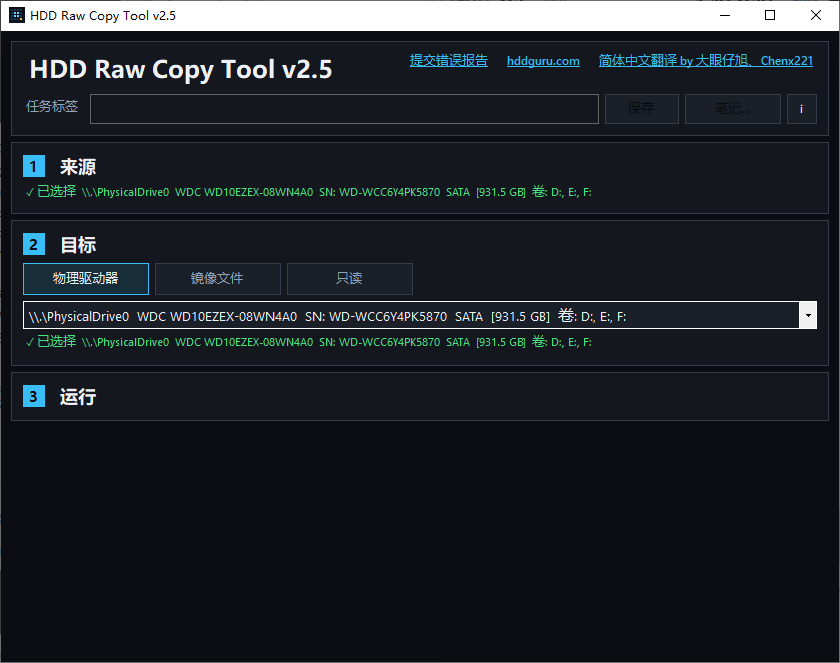Select 物理驱动器 as target type

[85, 279]
